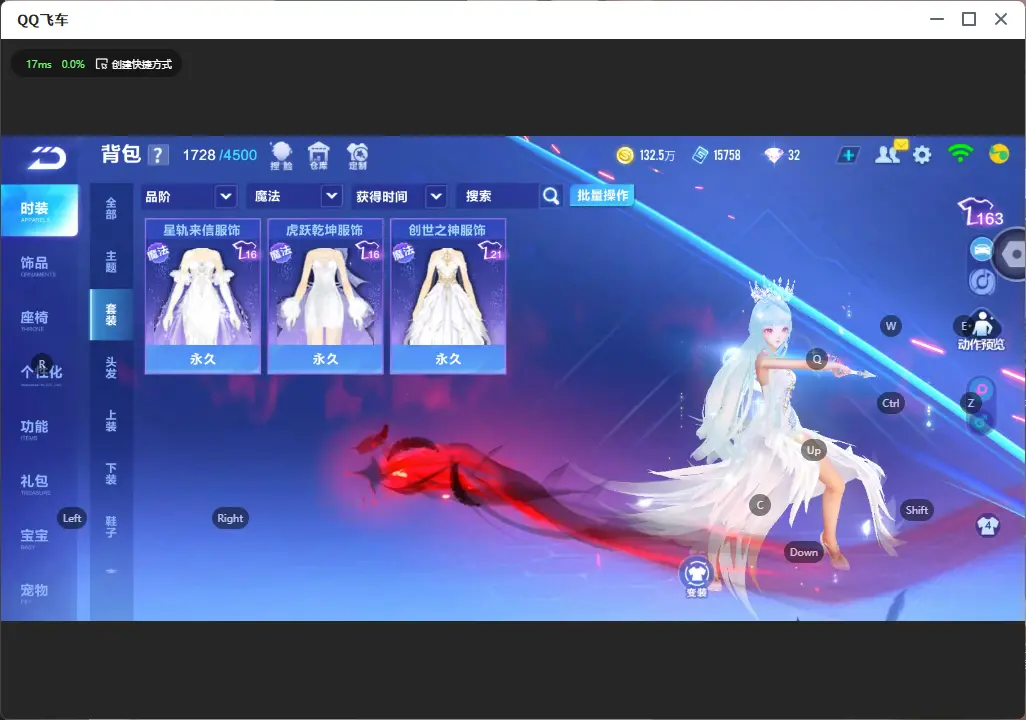The width and height of the screenshot is (1026, 720).
Task: Open the 捏脸 face customization icon
Action: coord(281,156)
